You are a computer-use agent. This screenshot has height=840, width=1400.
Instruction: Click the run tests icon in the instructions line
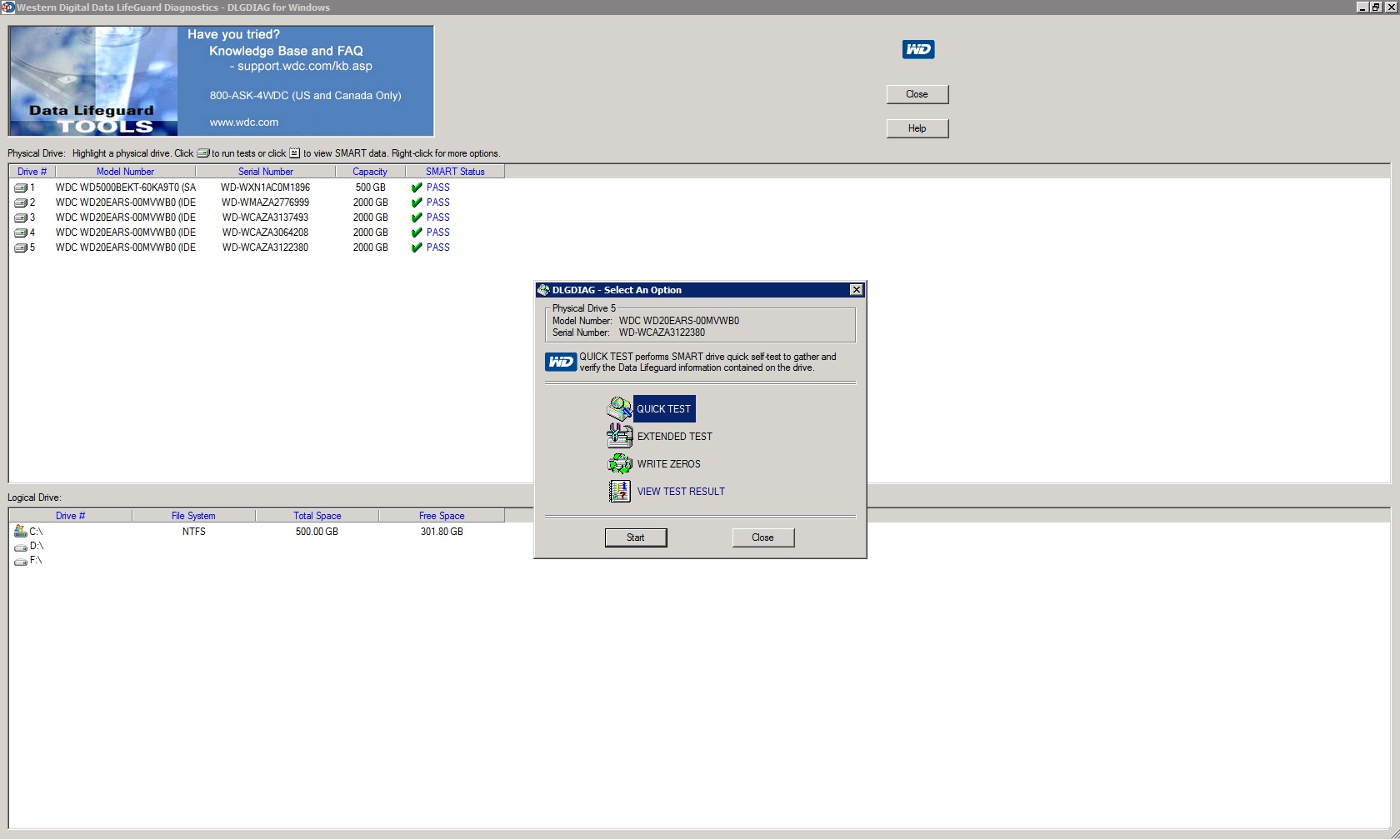(x=202, y=153)
